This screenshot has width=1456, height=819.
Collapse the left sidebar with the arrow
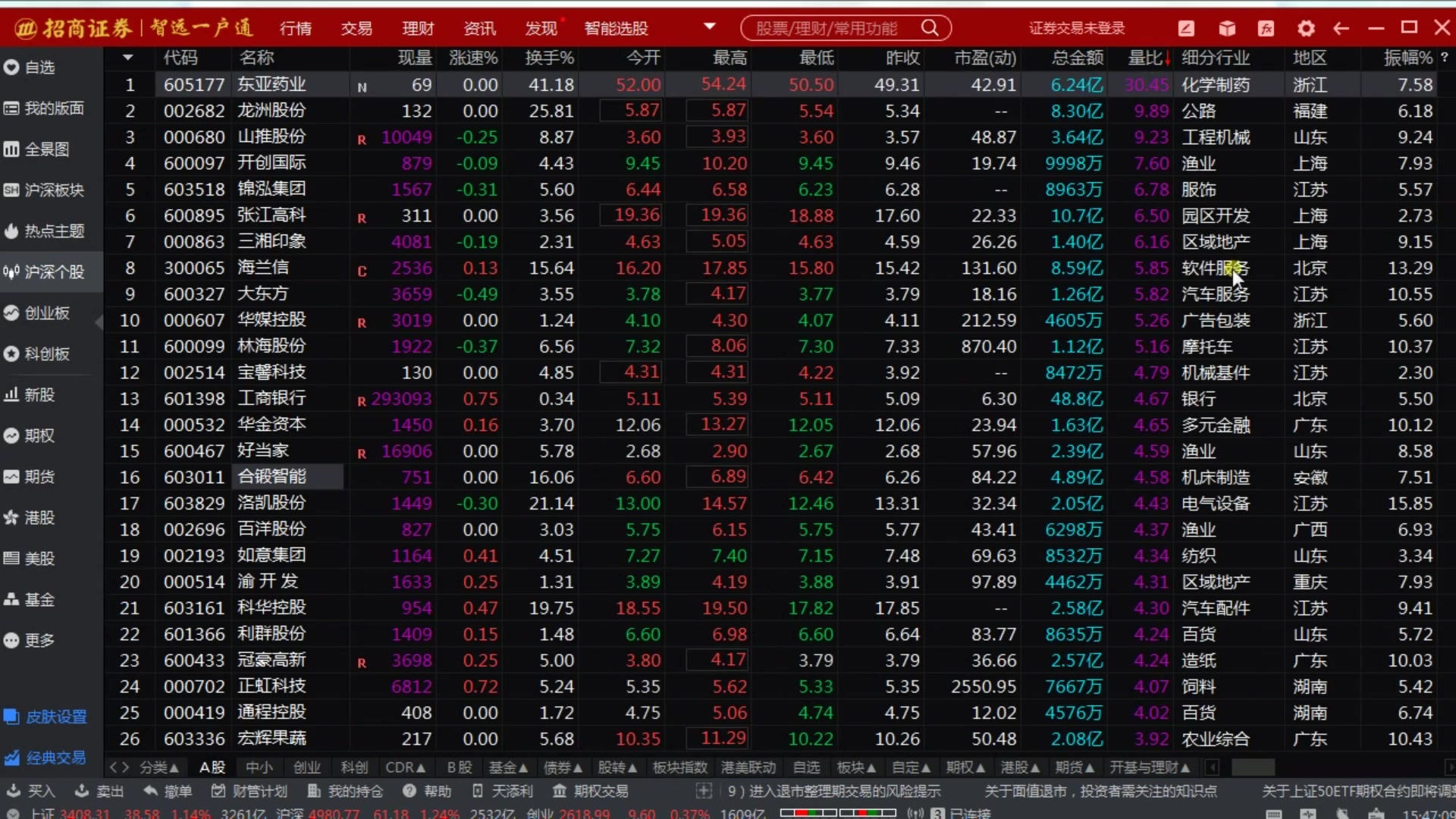pos(99,323)
